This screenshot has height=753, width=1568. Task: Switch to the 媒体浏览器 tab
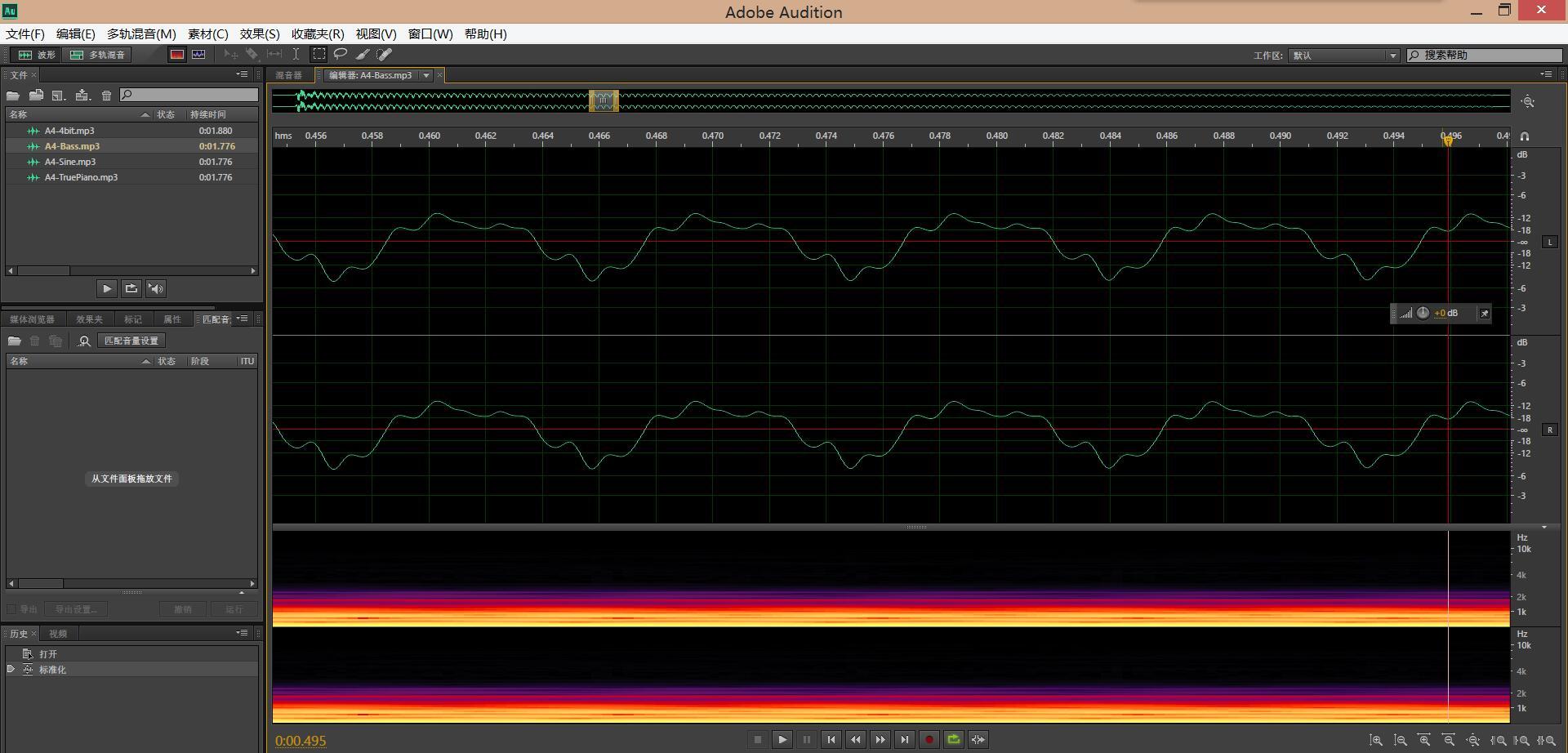[32, 319]
